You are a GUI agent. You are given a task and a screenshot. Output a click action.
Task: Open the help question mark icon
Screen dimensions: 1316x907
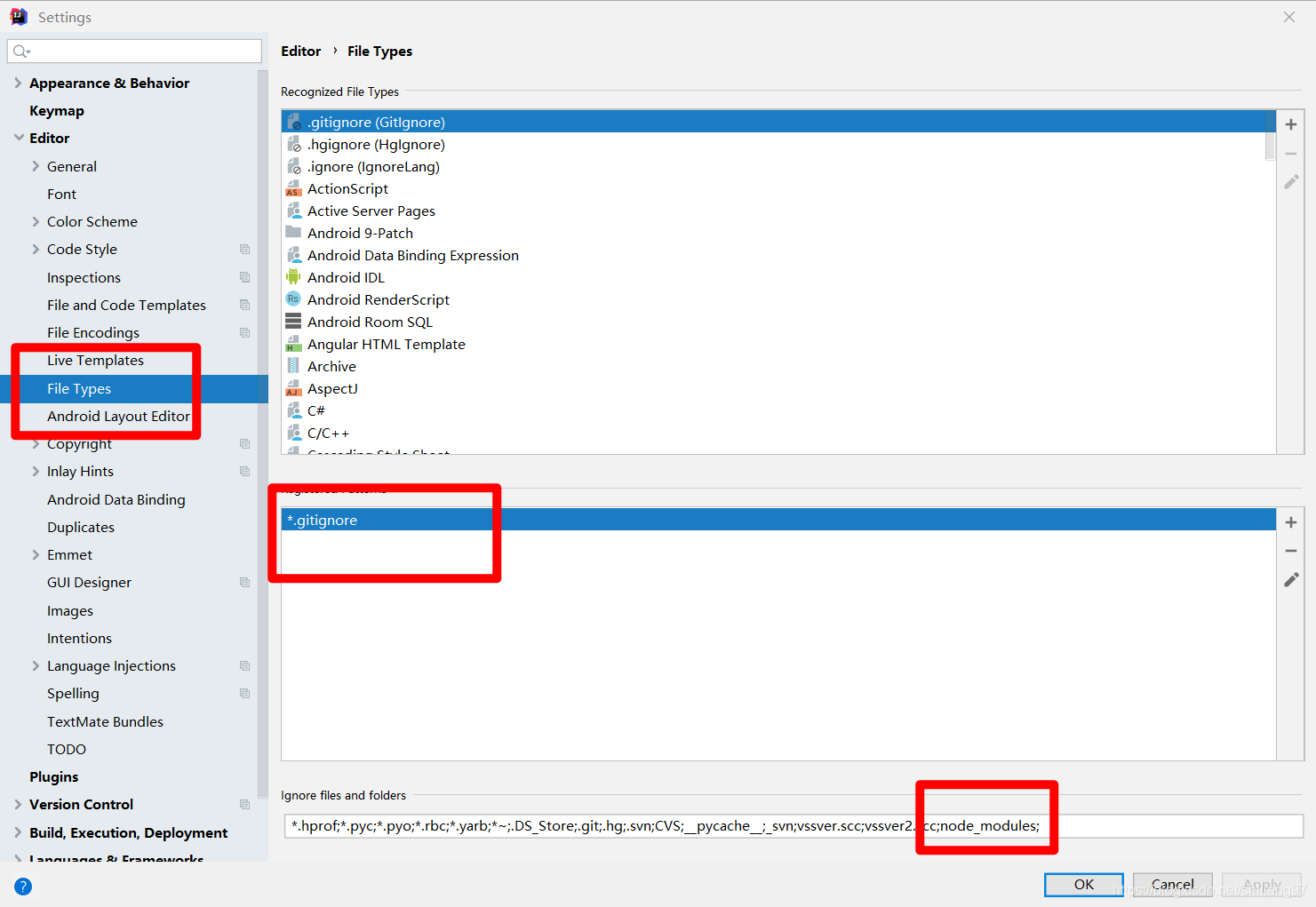coord(23,886)
